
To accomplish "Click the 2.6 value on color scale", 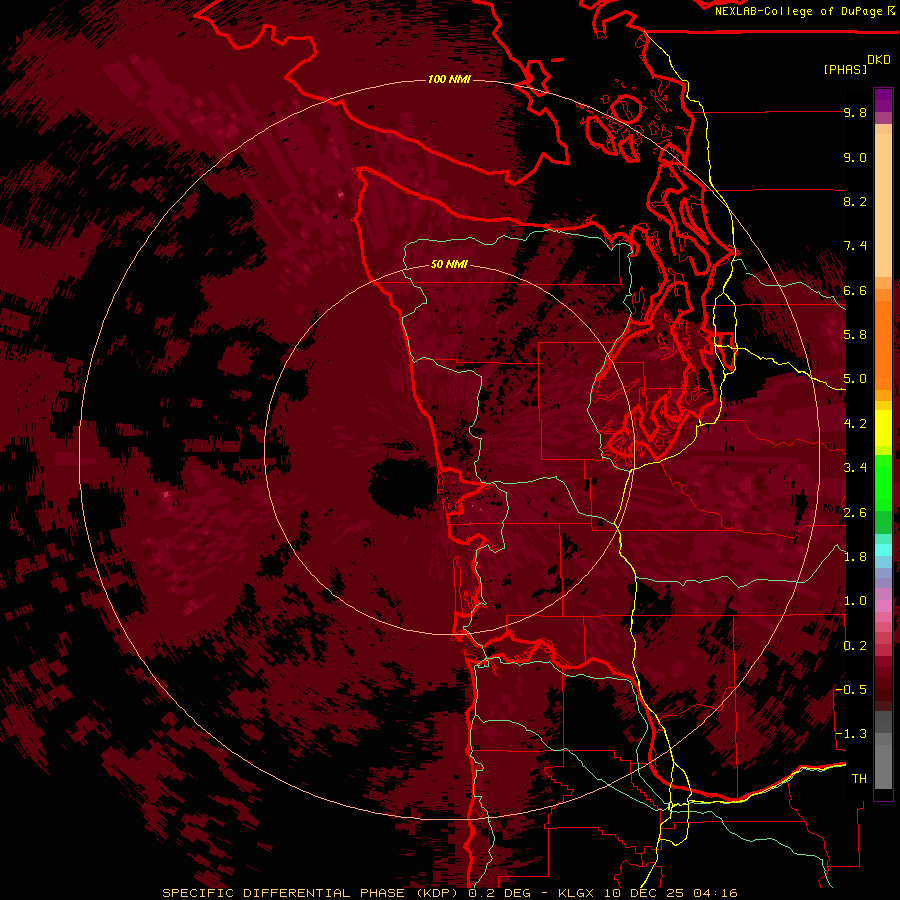I will 855,513.
